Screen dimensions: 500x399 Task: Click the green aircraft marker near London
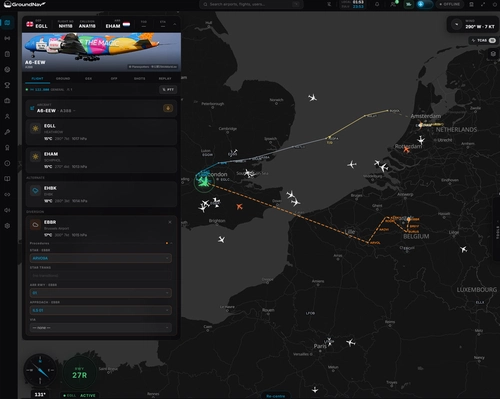click(x=204, y=182)
